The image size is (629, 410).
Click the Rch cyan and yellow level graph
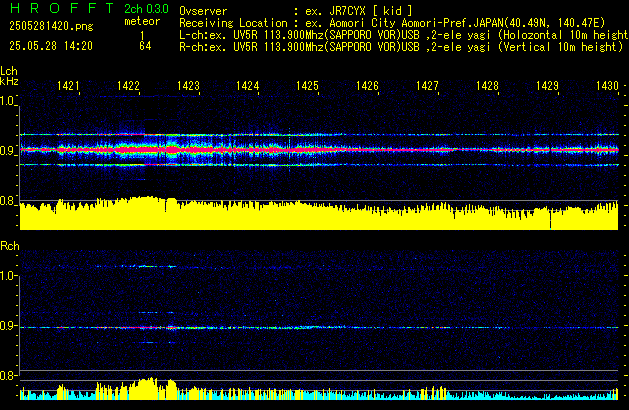click(319, 389)
